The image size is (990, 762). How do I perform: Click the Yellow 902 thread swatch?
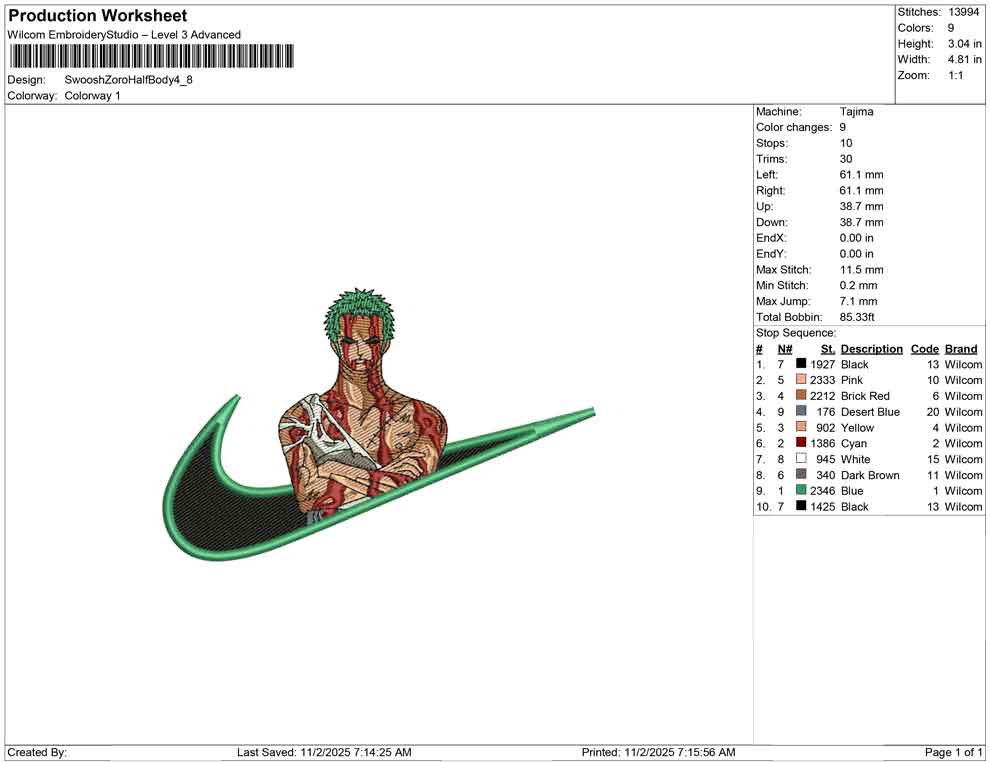coord(800,427)
